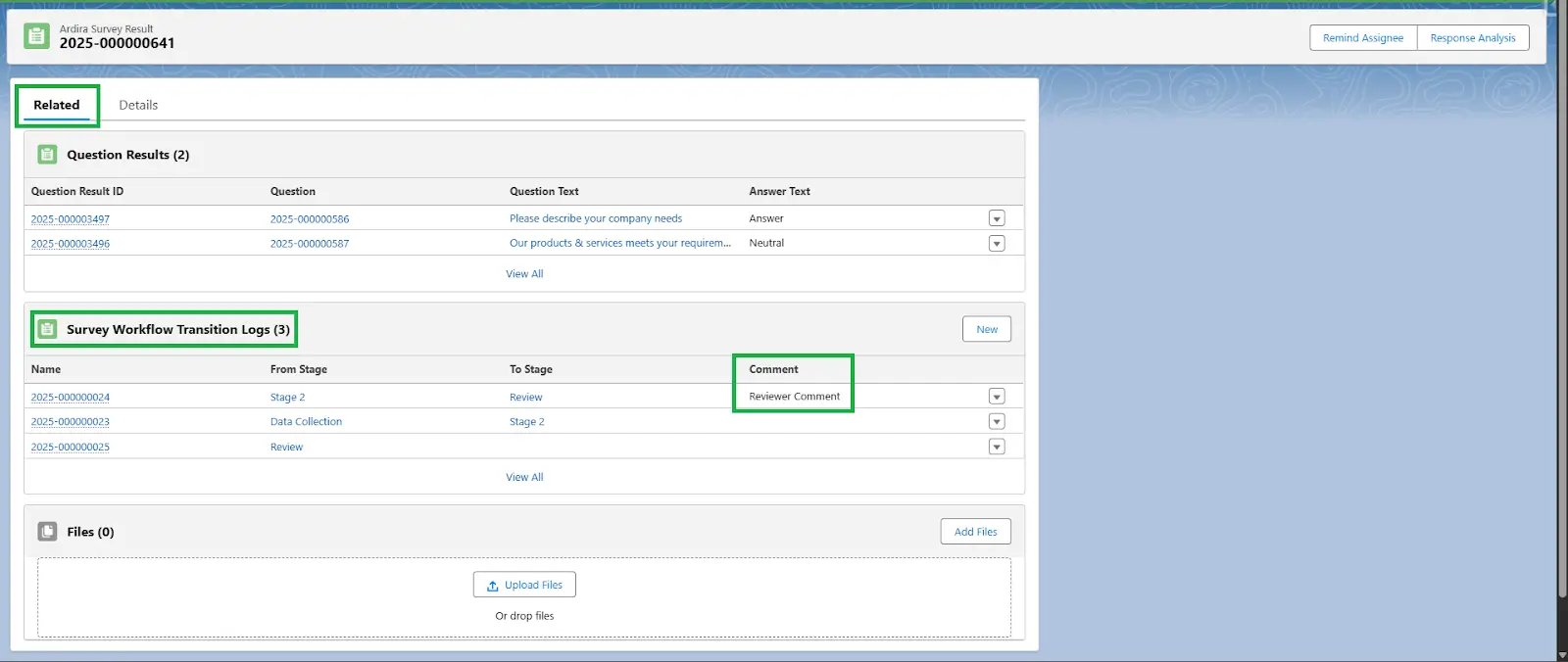
Task: Click the Comment column header
Action: coord(774,369)
